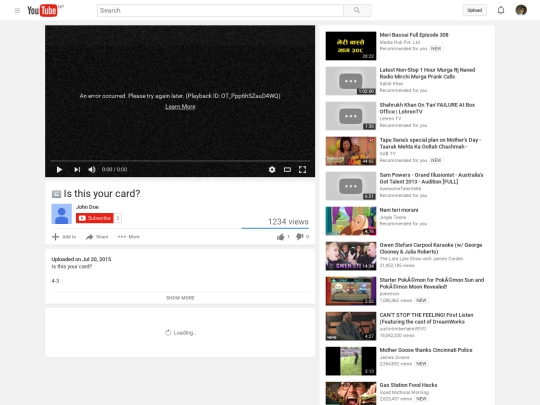This screenshot has width=540, height=405.
Task: Enter full screen mode
Action: click(x=302, y=169)
